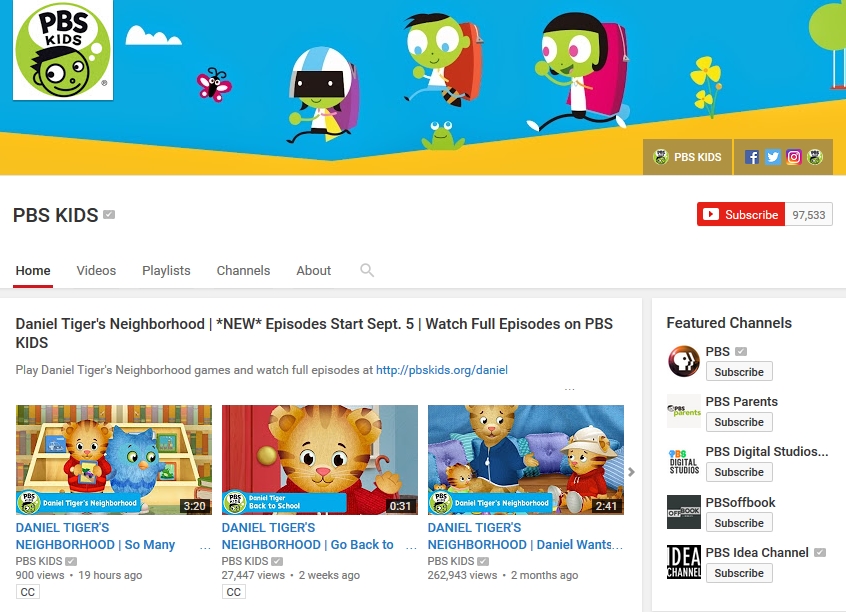This screenshot has height=612, width=846.
Task: Follow the pbskids.org/daniel link
Action: [x=442, y=370]
